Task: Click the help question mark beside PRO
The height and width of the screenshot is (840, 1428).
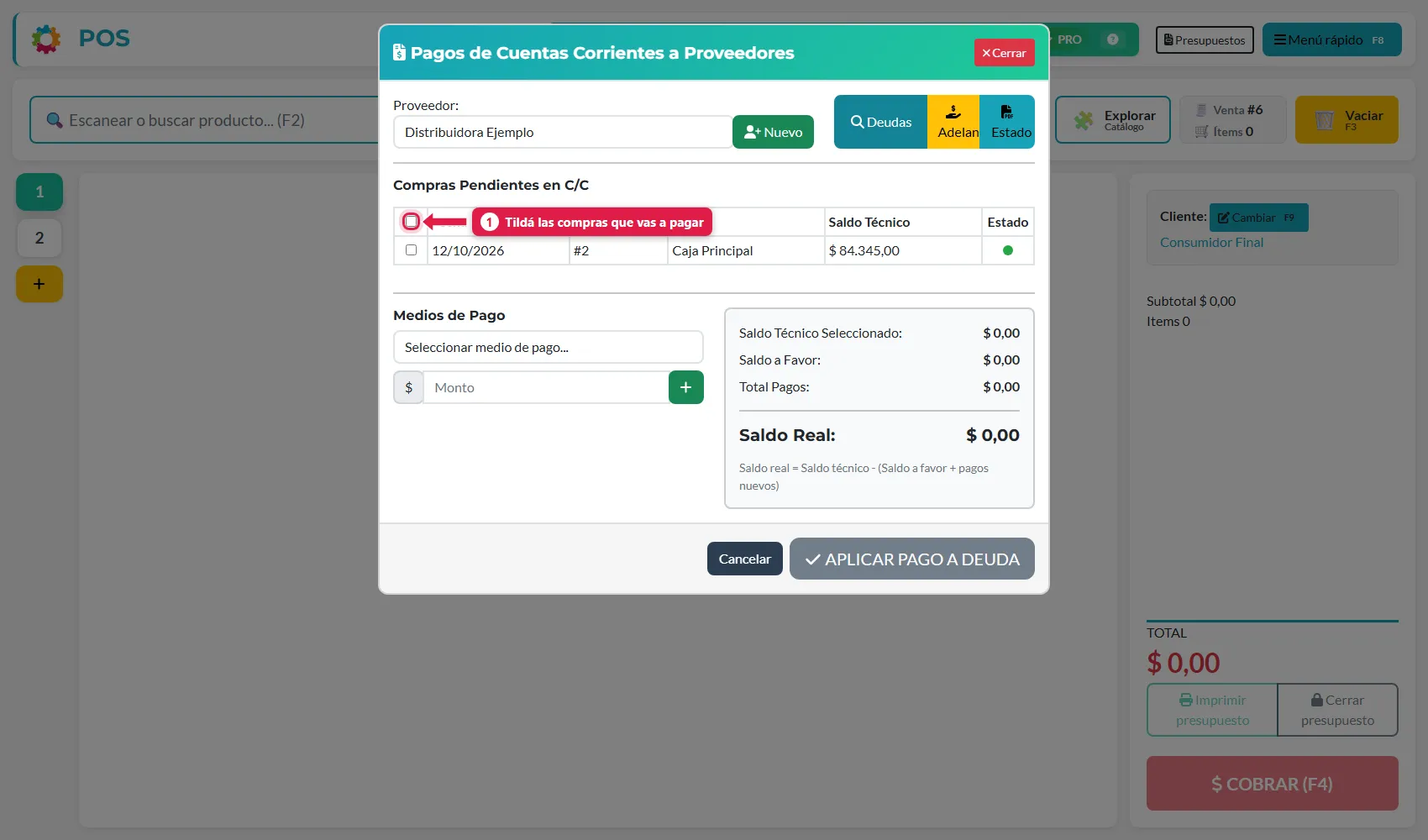Action: [x=1113, y=39]
